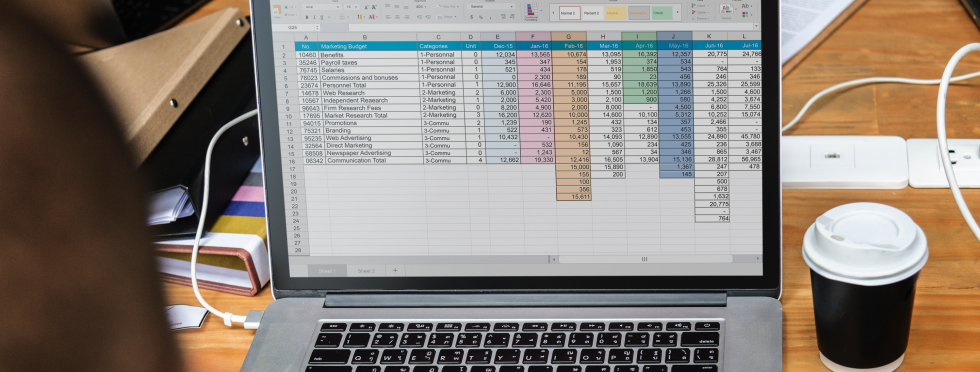Click the horizontal scrollbar thumb

[x=645, y=259]
